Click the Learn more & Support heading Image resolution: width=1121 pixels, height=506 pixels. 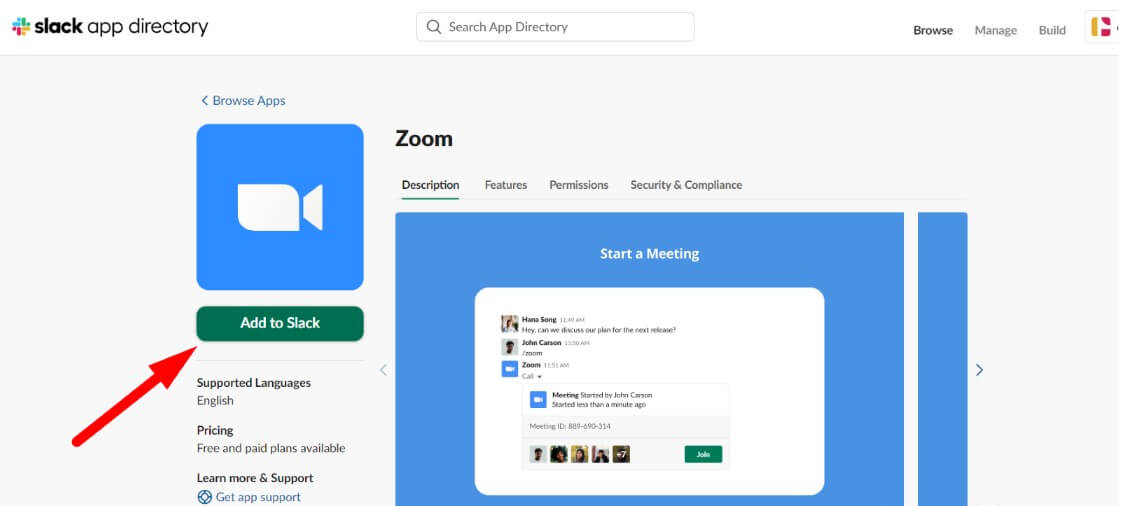tap(255, 478)
